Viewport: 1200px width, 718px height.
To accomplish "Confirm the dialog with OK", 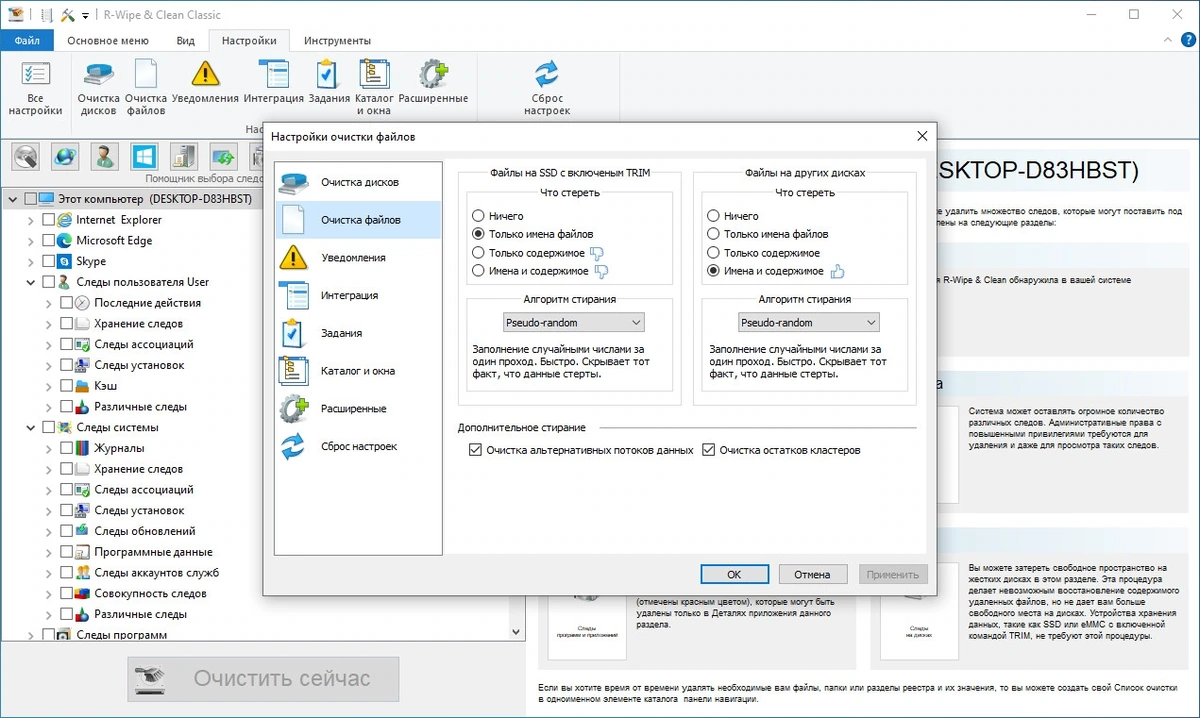I will (734, 574).
